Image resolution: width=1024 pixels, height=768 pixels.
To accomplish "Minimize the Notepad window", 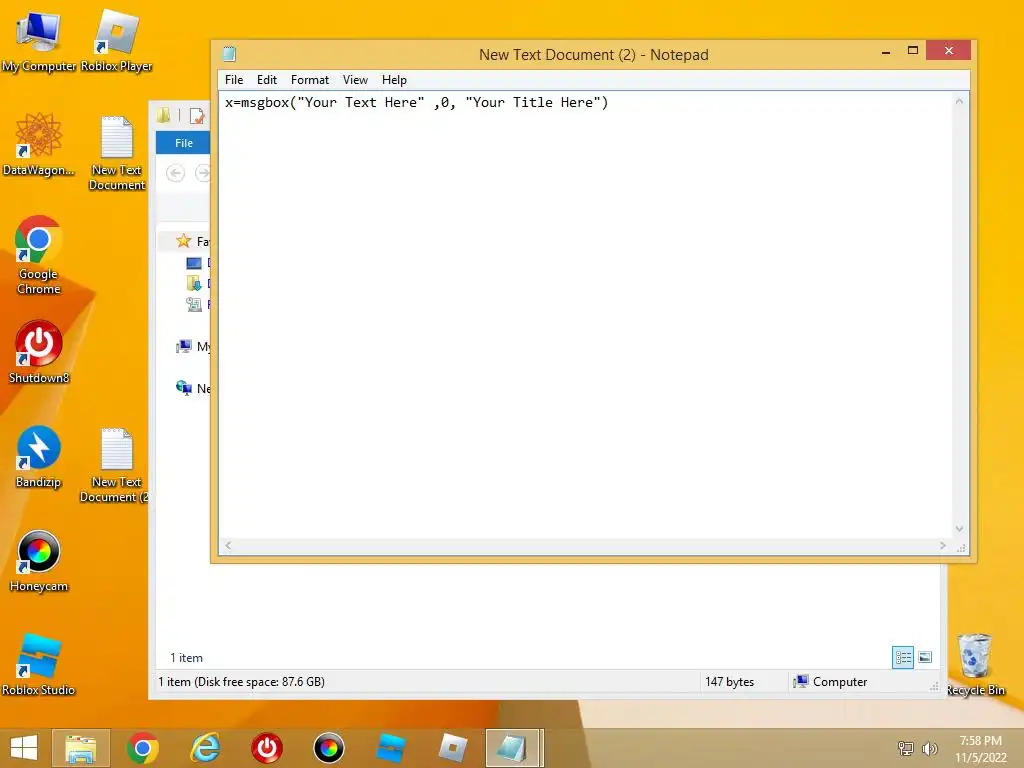I will (886, 51).
